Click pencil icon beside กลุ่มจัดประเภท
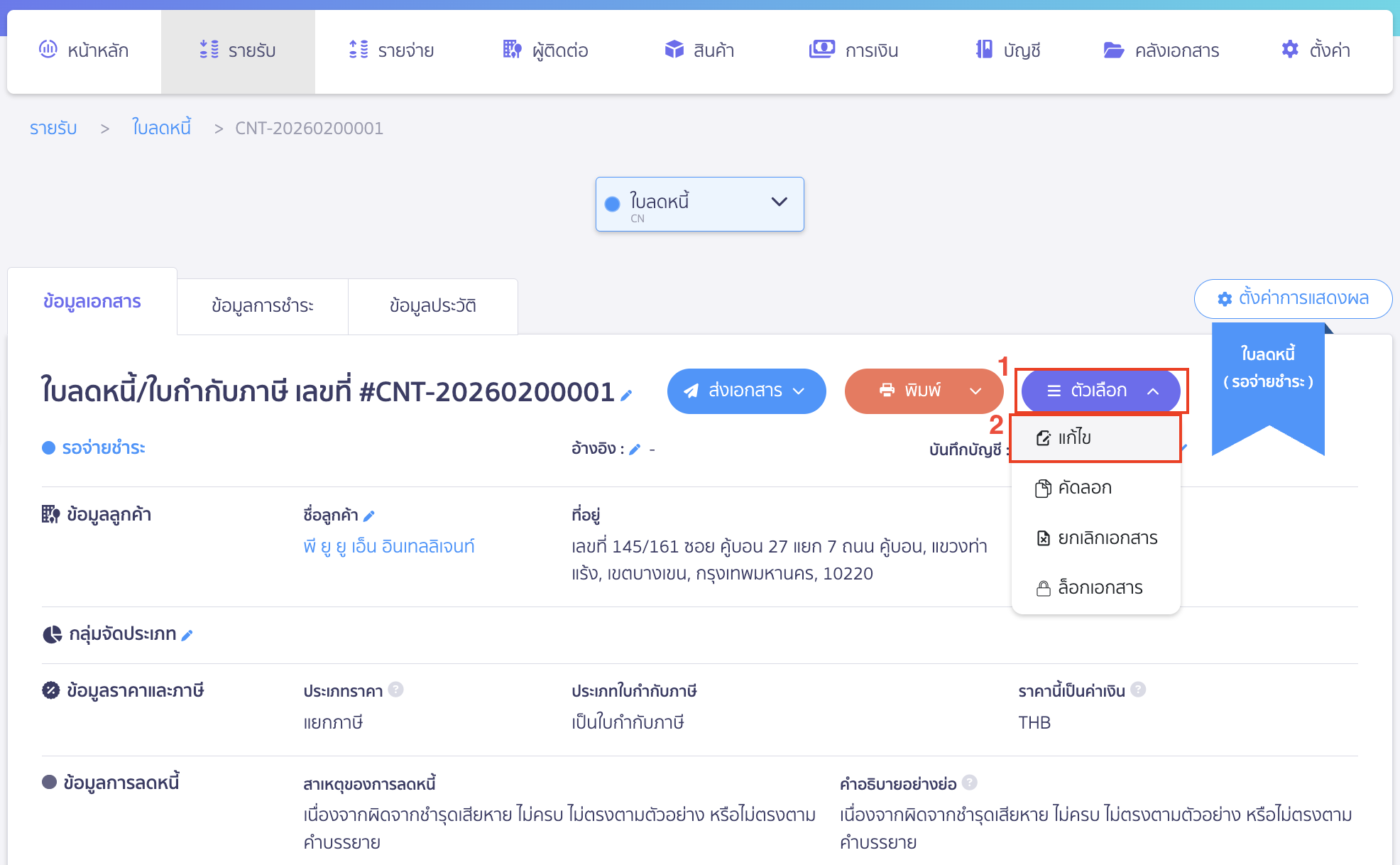The width and height of the screenshot is (1400, 865). [x=187, y=634]
